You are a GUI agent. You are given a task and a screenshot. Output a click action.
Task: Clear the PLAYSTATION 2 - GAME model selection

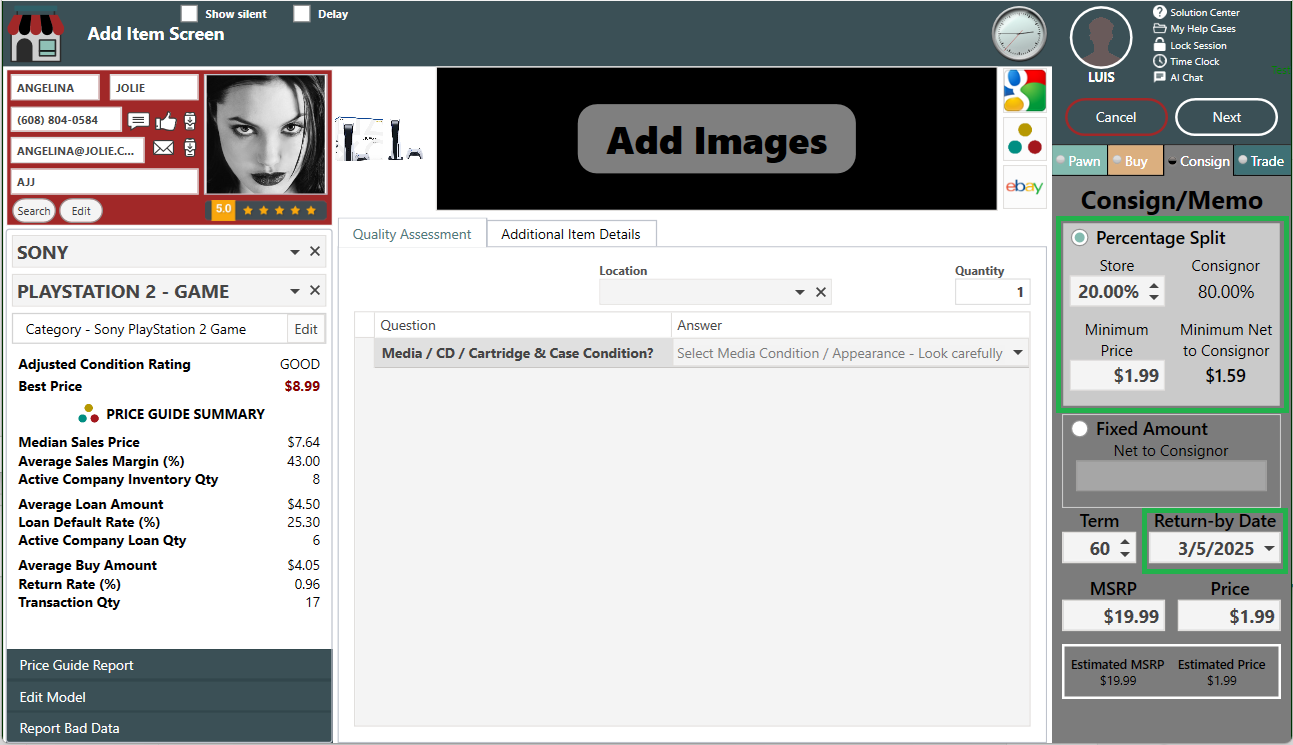[315, 291]
